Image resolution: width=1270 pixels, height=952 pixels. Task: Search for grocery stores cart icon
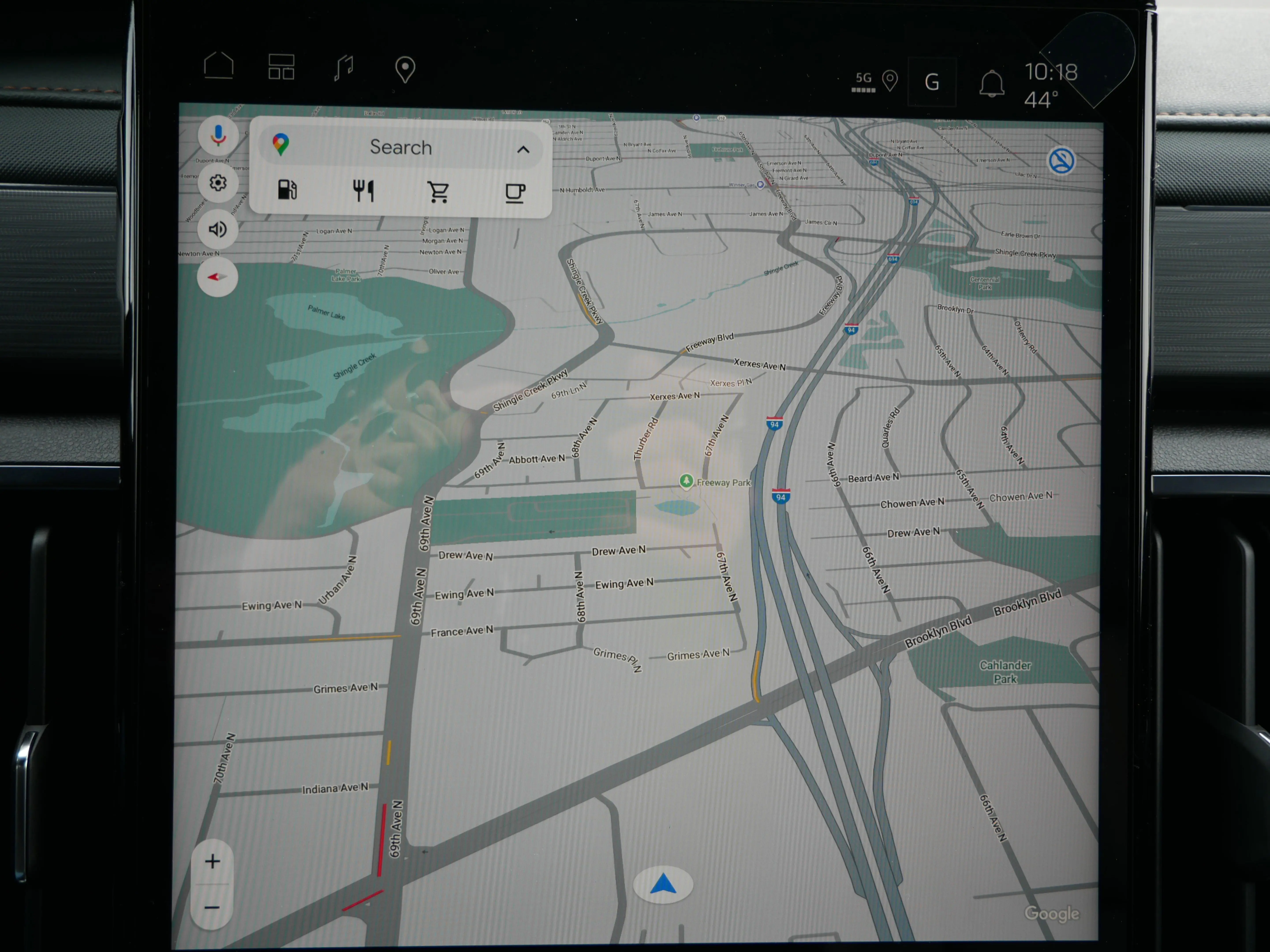click(439, 192)
